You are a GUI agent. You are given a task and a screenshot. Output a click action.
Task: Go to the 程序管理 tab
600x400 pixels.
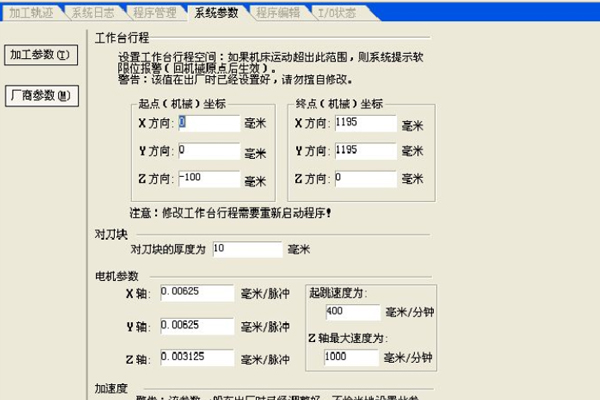[155, 13]
